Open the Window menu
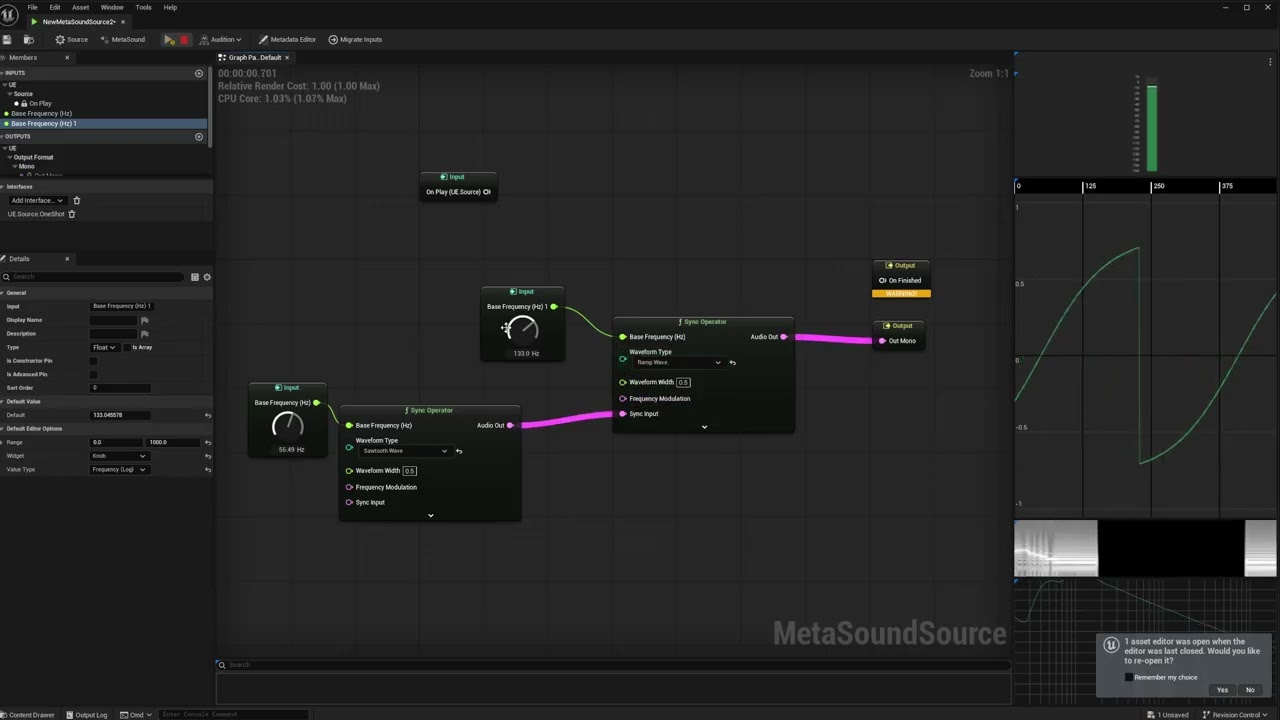This screenshot has width=1280, height=720. (112, 7)
